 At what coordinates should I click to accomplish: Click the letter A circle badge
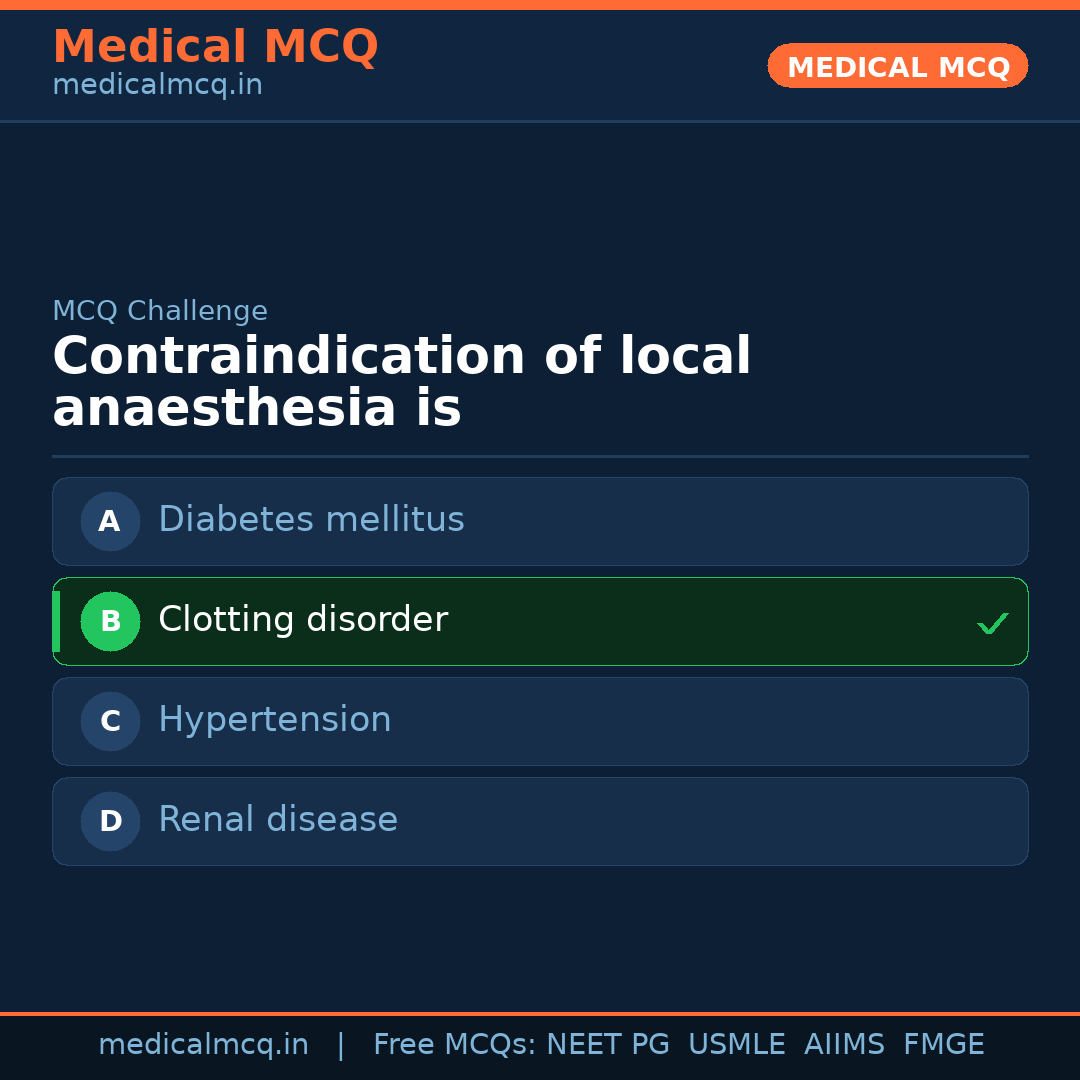[110, 521]
